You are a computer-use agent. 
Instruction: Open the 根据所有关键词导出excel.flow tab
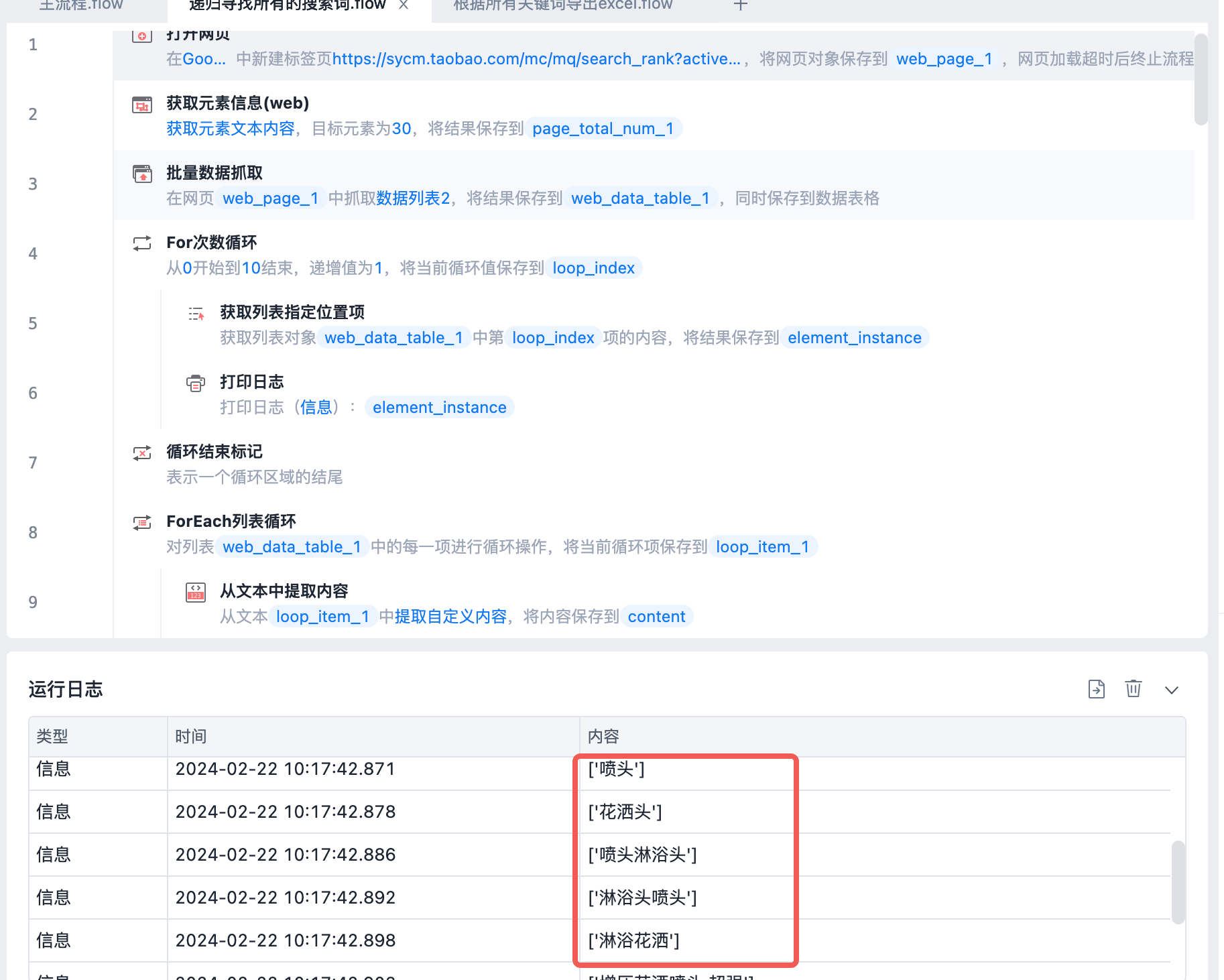point(563,5)
